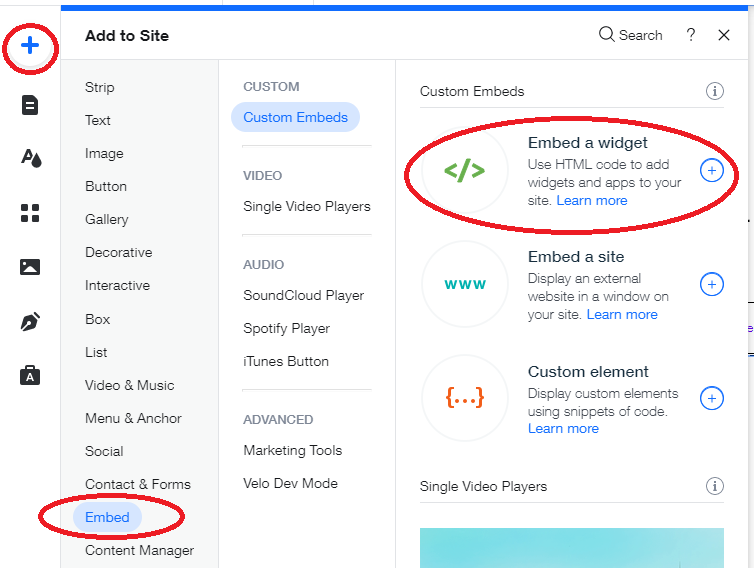Viewport: 754px width, 568px height.
Task: Show info for Single Video Players section
Action: tap(715, 486)
